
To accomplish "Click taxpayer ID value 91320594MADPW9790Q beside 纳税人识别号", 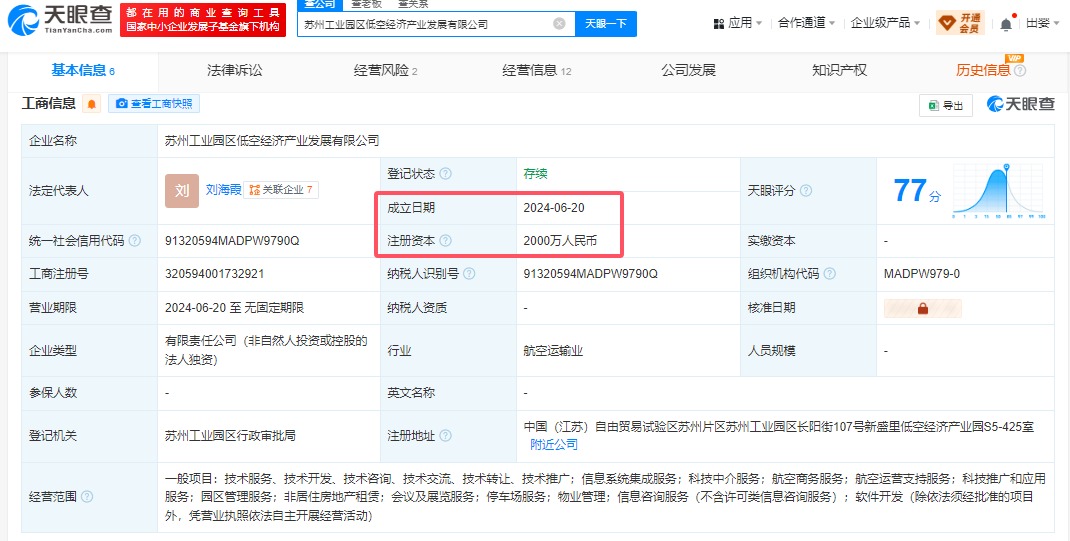I will click(591, 274).
